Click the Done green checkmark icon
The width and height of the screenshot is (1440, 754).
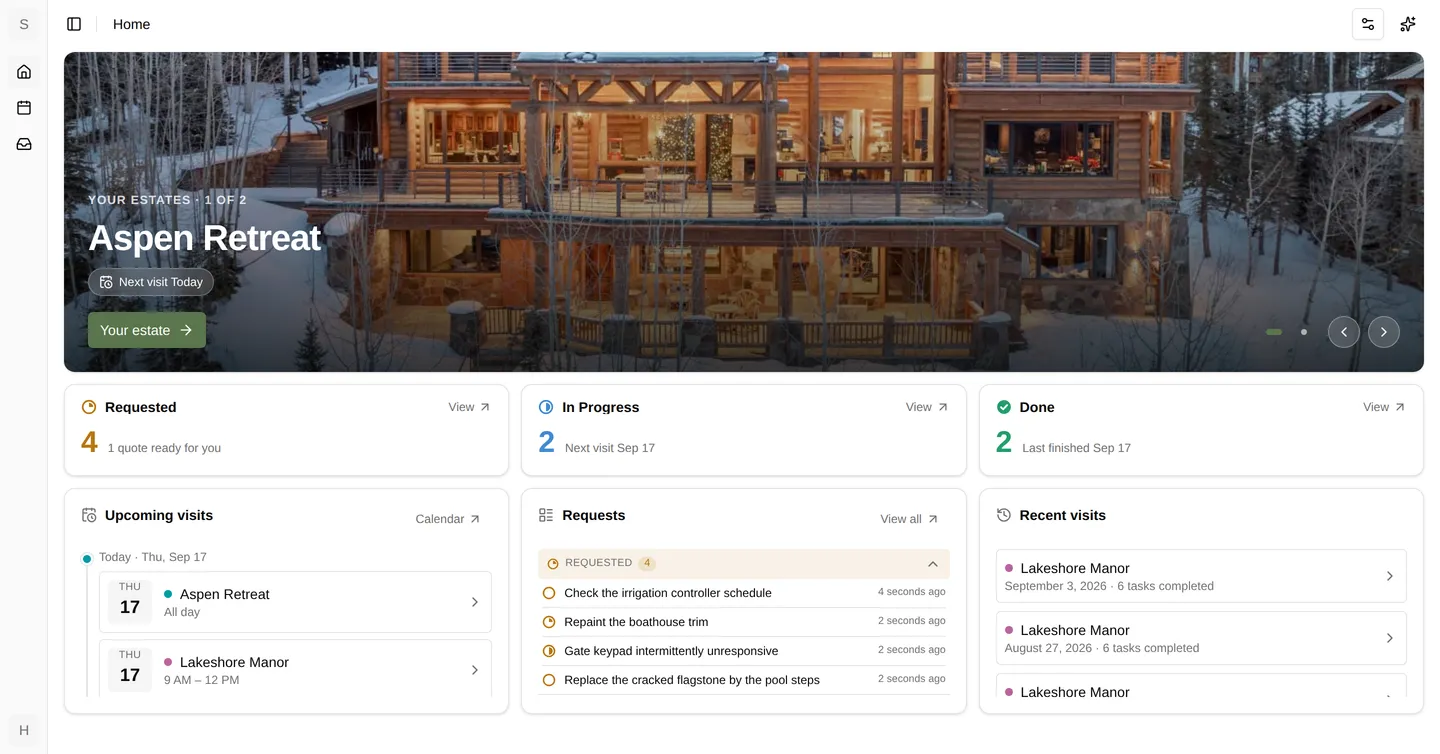pos(1004,407)
